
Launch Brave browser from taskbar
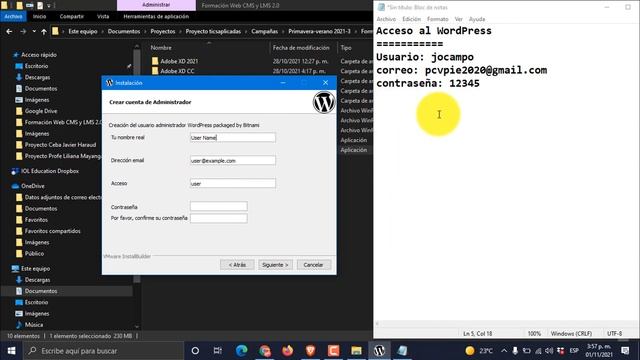tap(310, 351)
